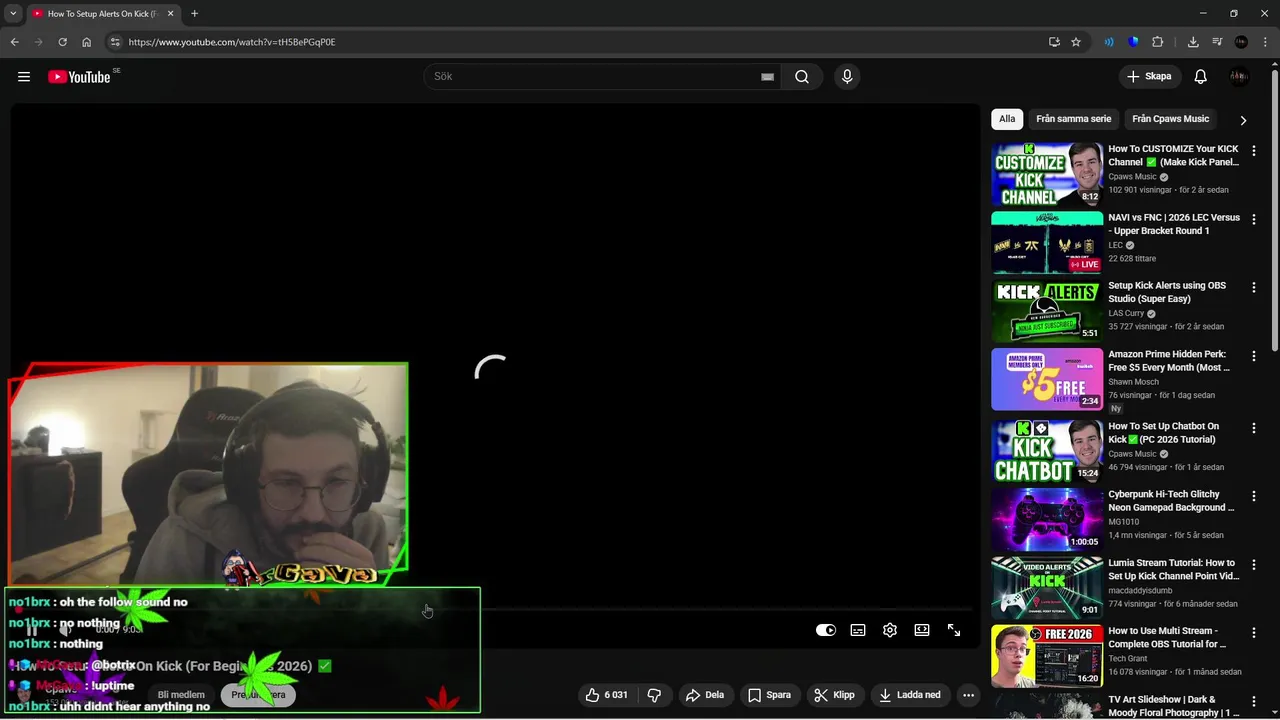Click the Spara save button
1280x720 pixels.
[x=769, y=695]
